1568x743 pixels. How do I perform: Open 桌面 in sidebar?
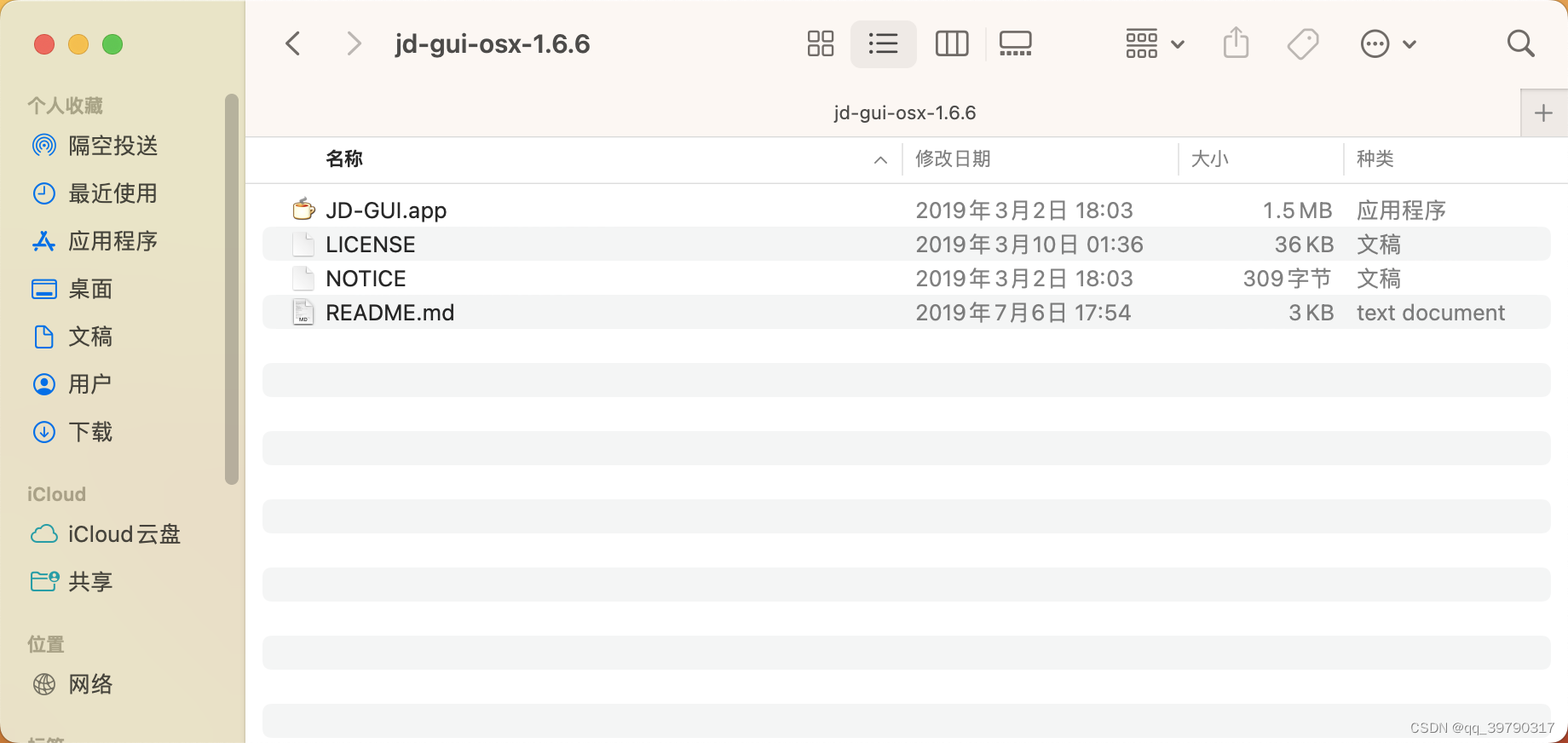pos(90,289)
